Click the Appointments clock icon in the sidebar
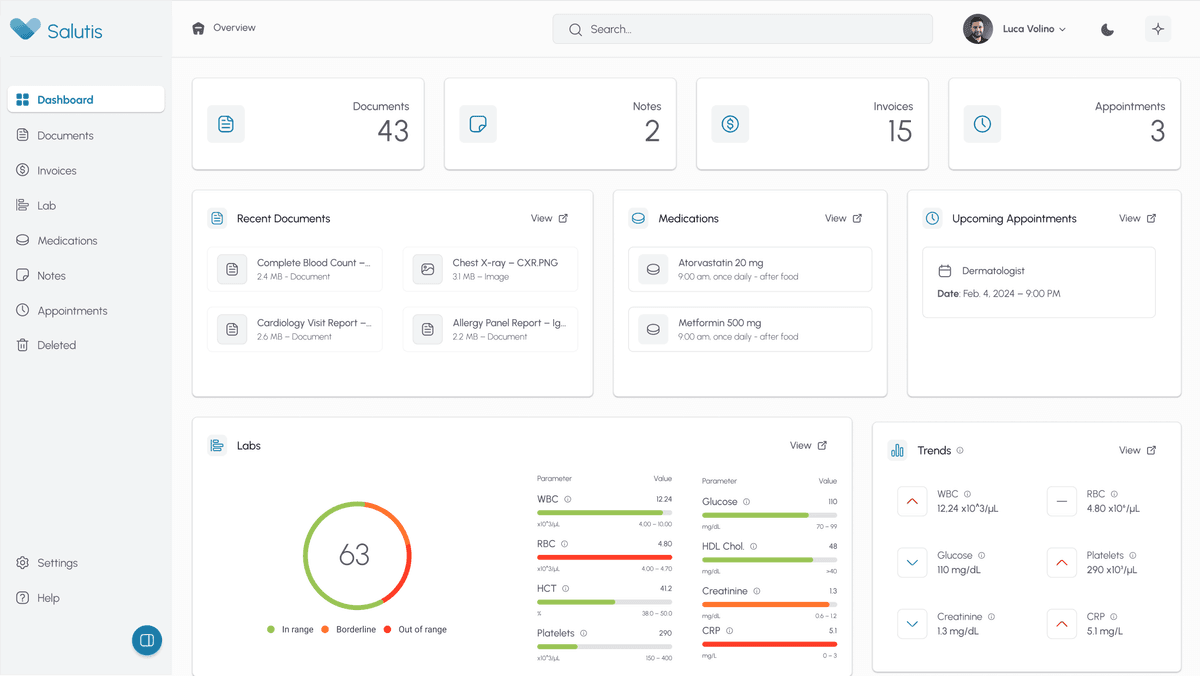The height and width of the screenshot is (676, 1200). click(22, 310)
